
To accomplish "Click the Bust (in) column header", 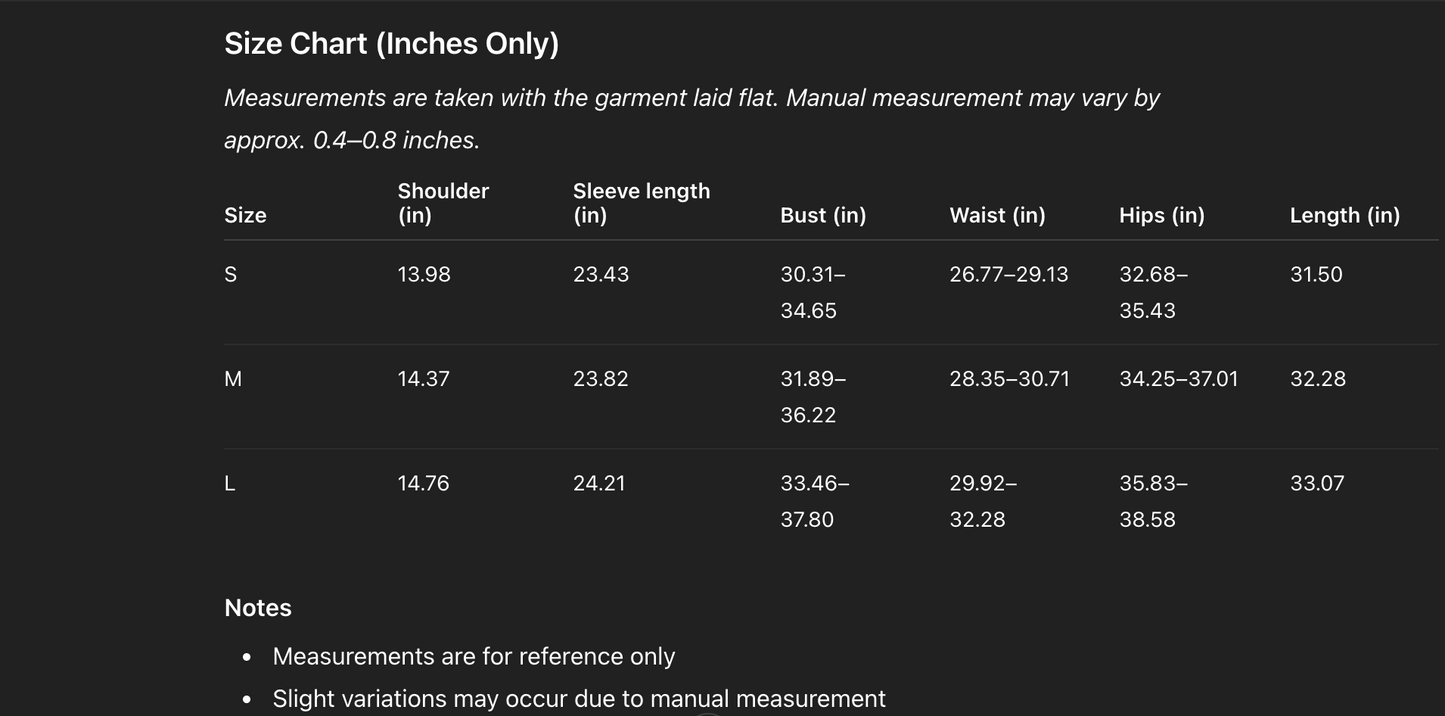I will pyautogui.click(x=823, y=215).
